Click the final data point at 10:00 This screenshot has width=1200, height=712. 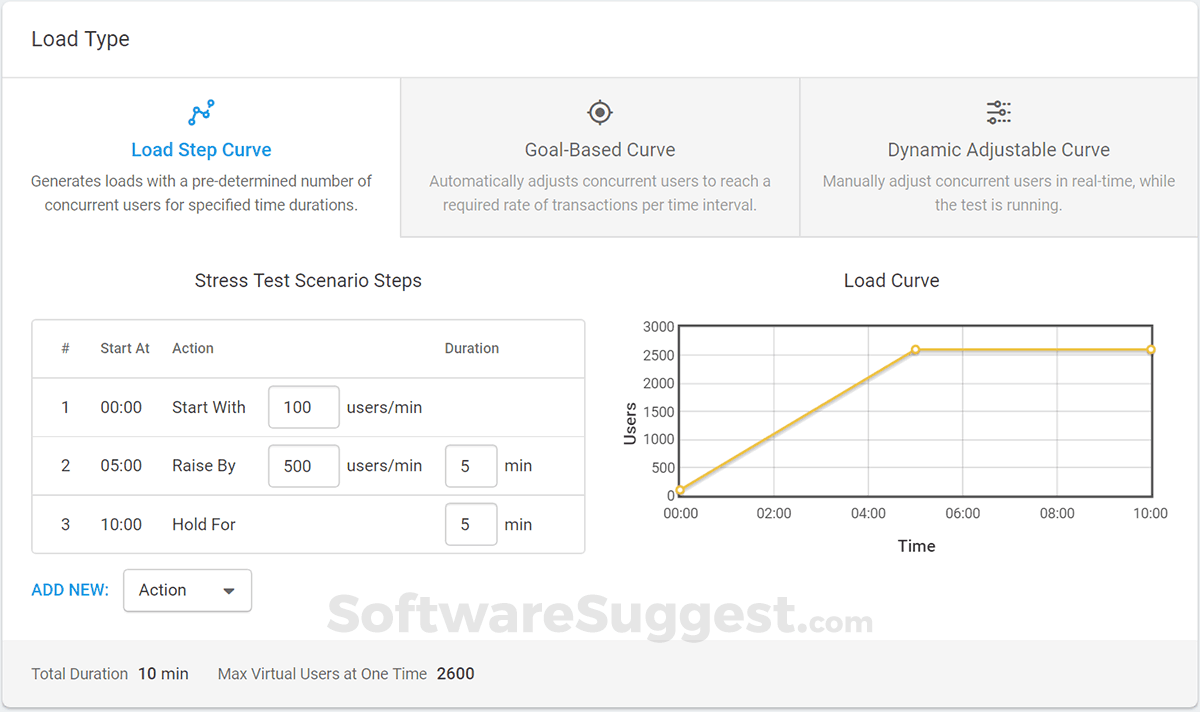pos(1150,350)
